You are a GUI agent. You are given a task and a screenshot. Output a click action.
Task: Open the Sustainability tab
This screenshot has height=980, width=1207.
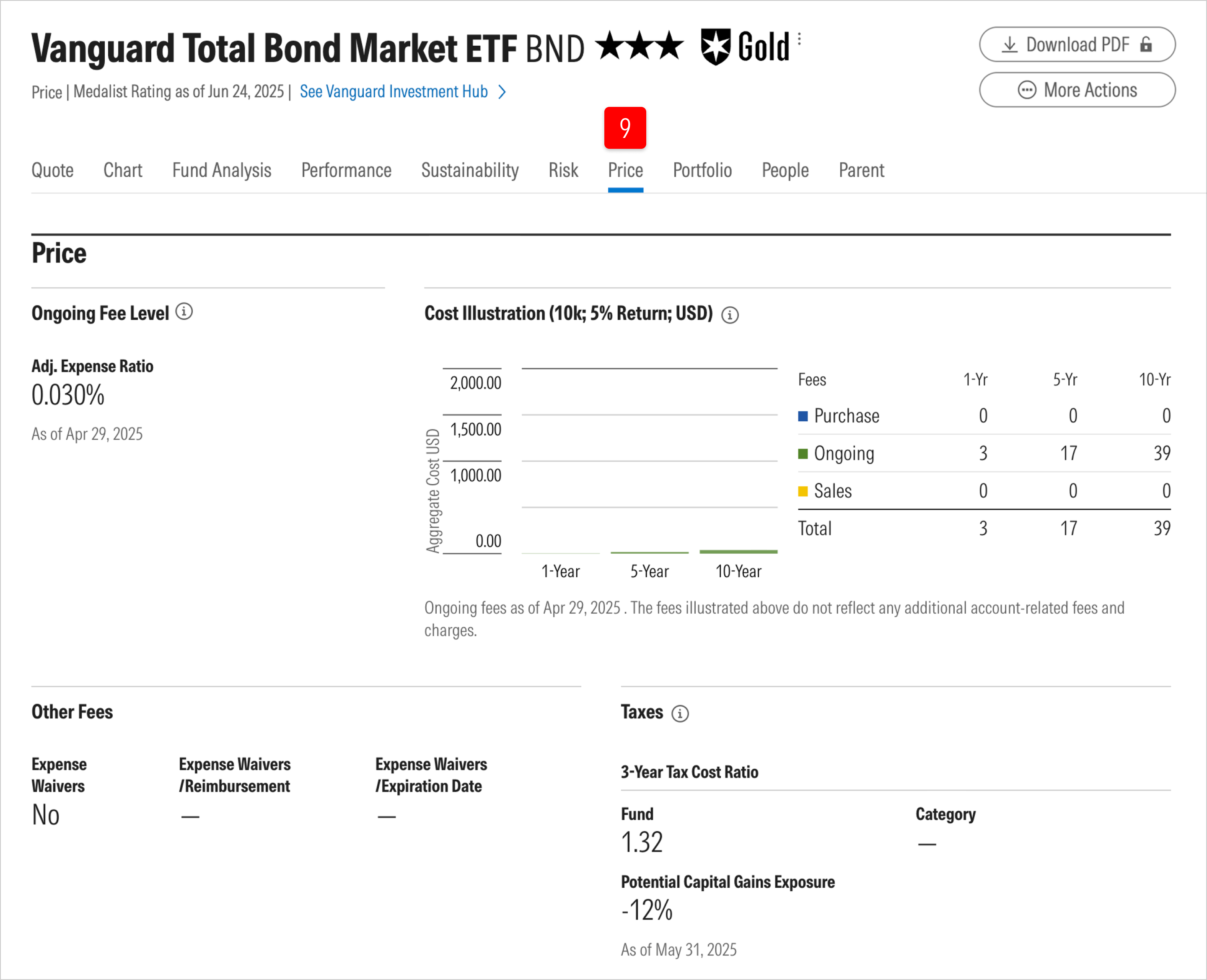[470, 170]
